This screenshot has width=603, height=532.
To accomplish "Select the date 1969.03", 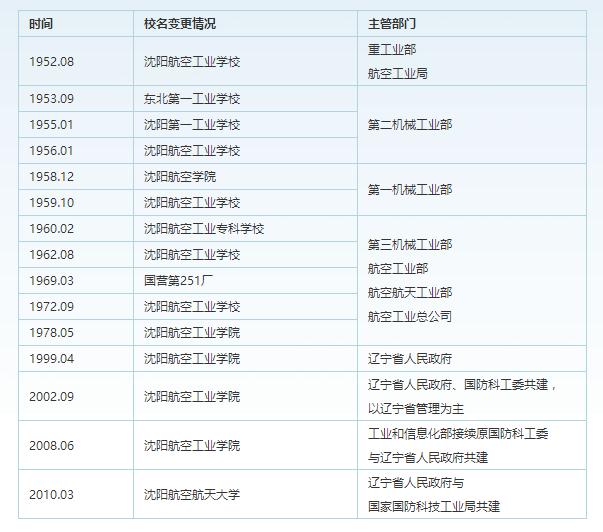I will pyautogui.click(x=52, y=280).
